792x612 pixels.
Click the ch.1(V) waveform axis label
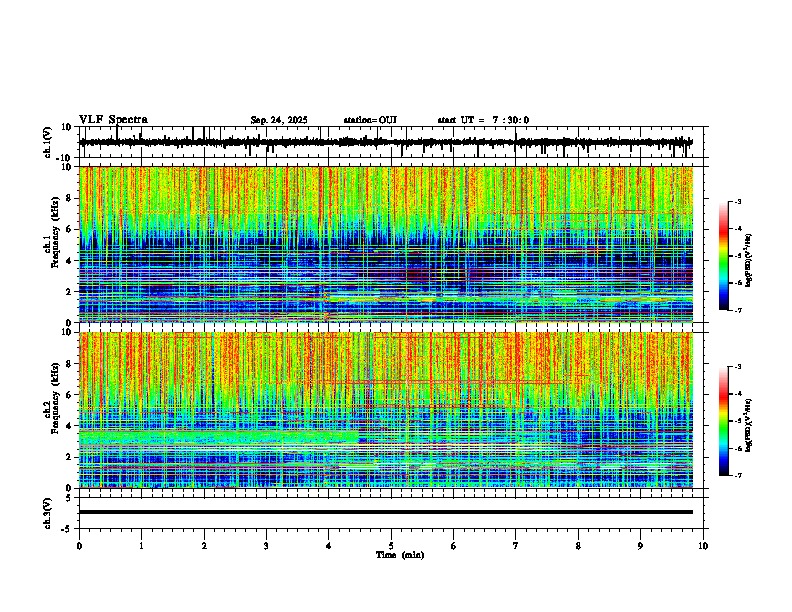(x=48, y=142)
